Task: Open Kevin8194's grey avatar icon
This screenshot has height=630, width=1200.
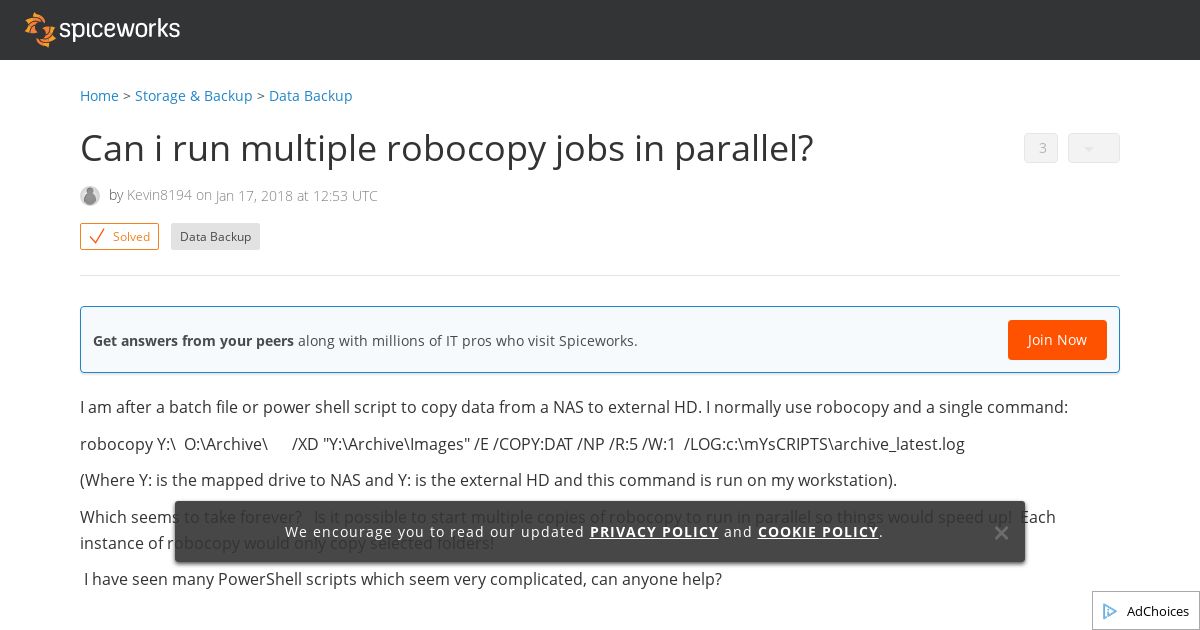Action: [90, 196]
